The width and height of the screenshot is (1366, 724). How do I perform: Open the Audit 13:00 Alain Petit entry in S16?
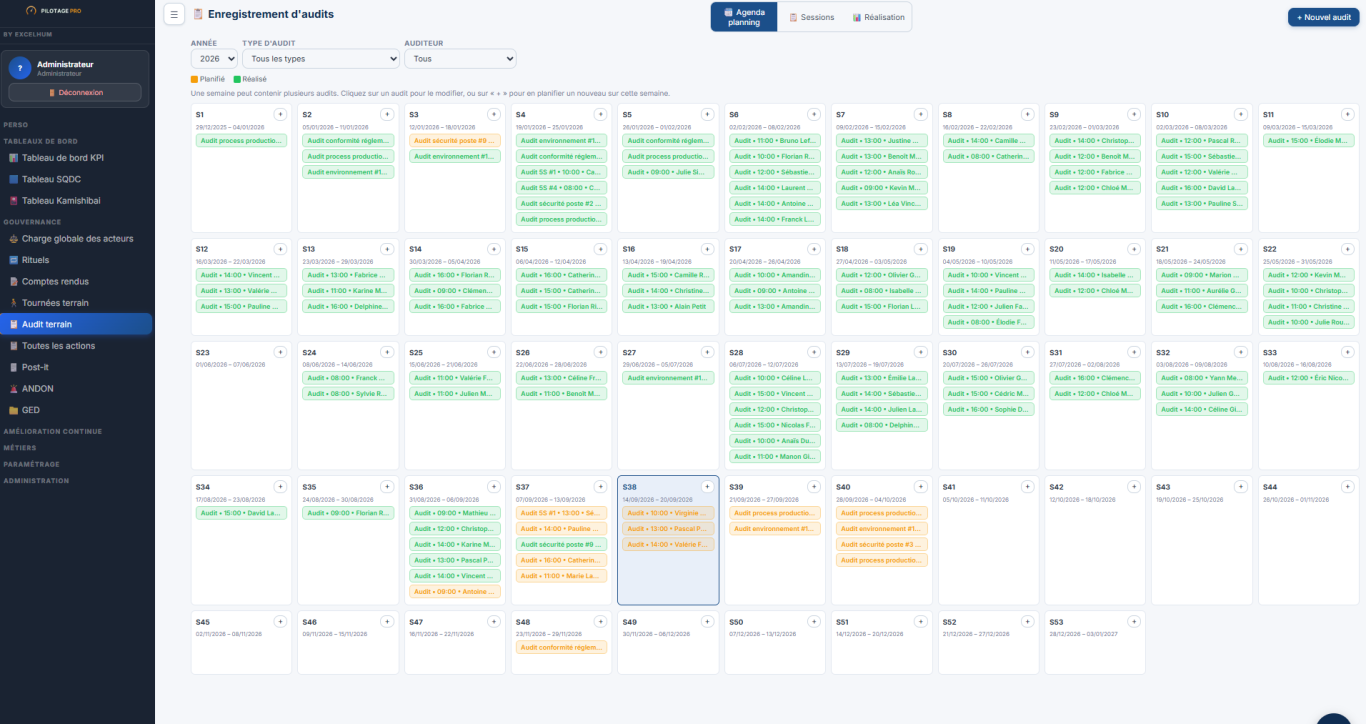[668, 306]
